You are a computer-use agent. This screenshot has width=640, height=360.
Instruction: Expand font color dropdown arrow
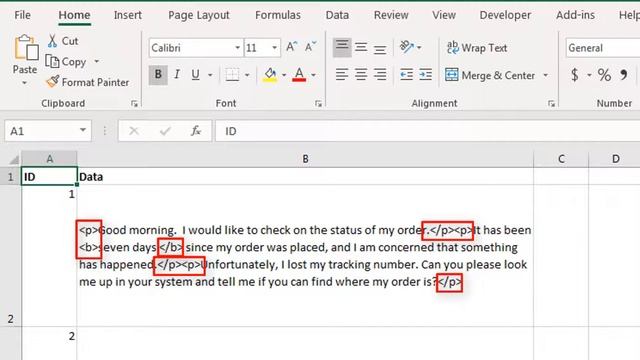(313, 75)
